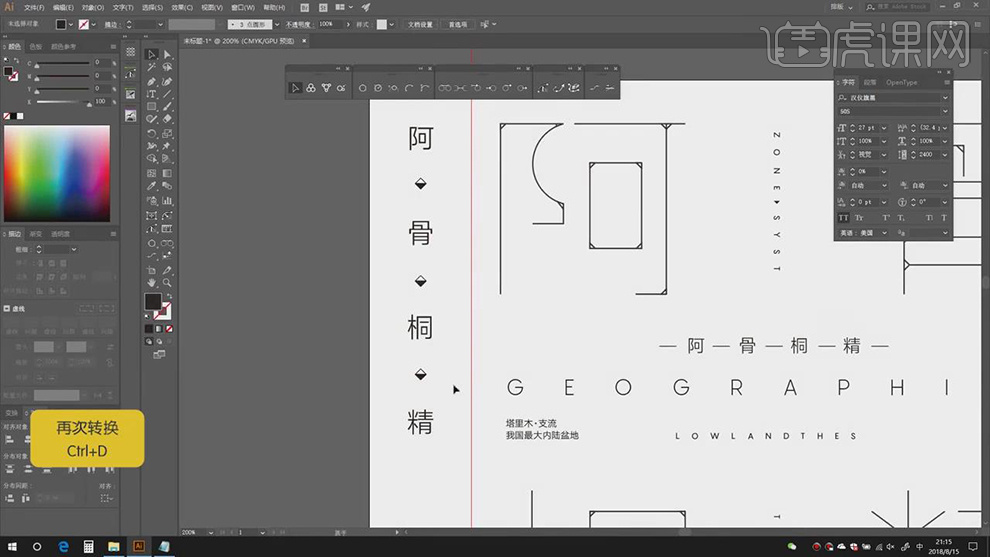Screen dimensions: 990x557
Task: Pick the Pen tool from the toolbox
Action: [x=152, y=81]
